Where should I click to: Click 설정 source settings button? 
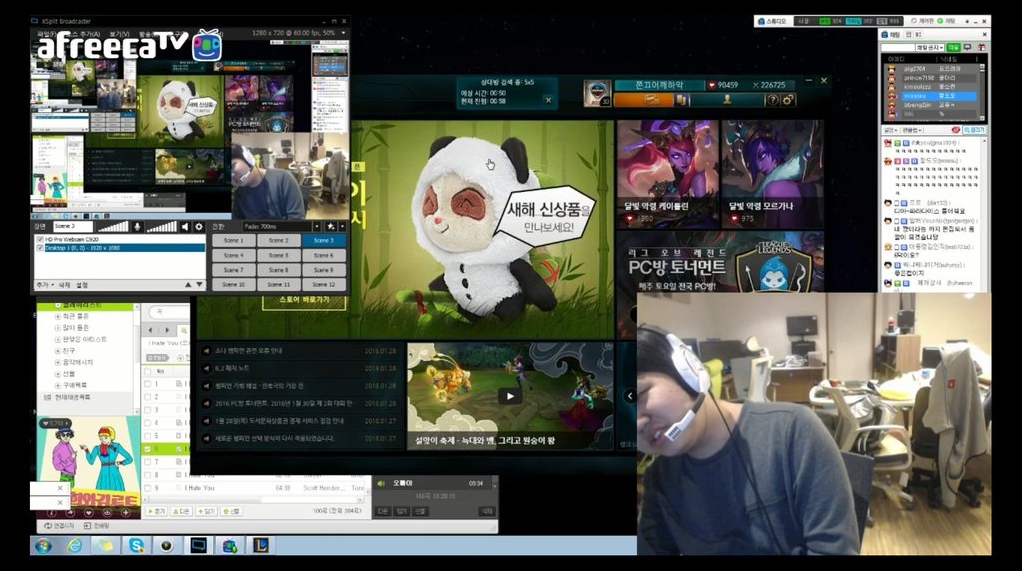click(x=81, y=285)
